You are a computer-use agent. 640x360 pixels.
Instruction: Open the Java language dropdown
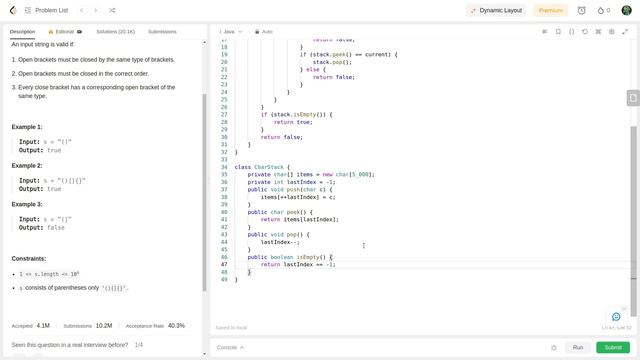pyautogui.click(x=231, y=31)
